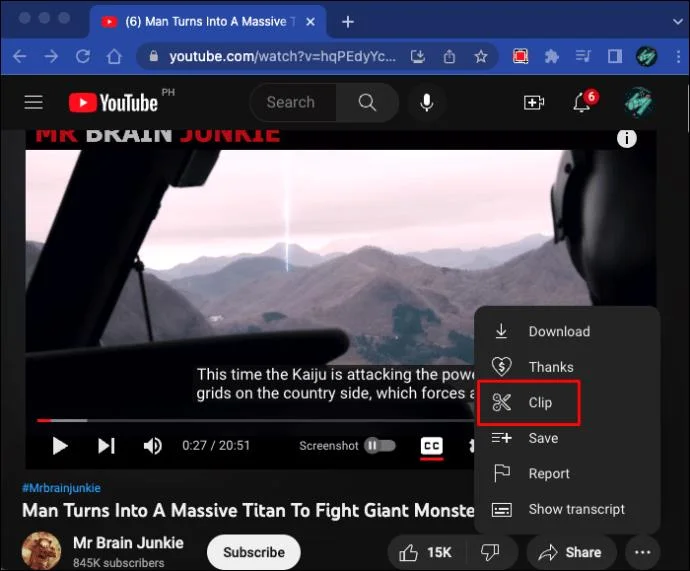Click the video info card icon

pyautogui.click(x=627, y=139)
